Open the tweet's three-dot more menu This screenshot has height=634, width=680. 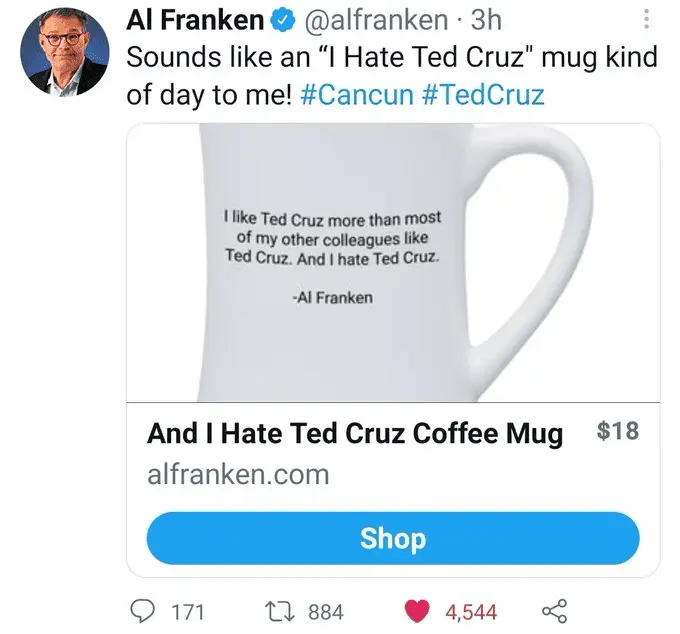coord(646,20)
